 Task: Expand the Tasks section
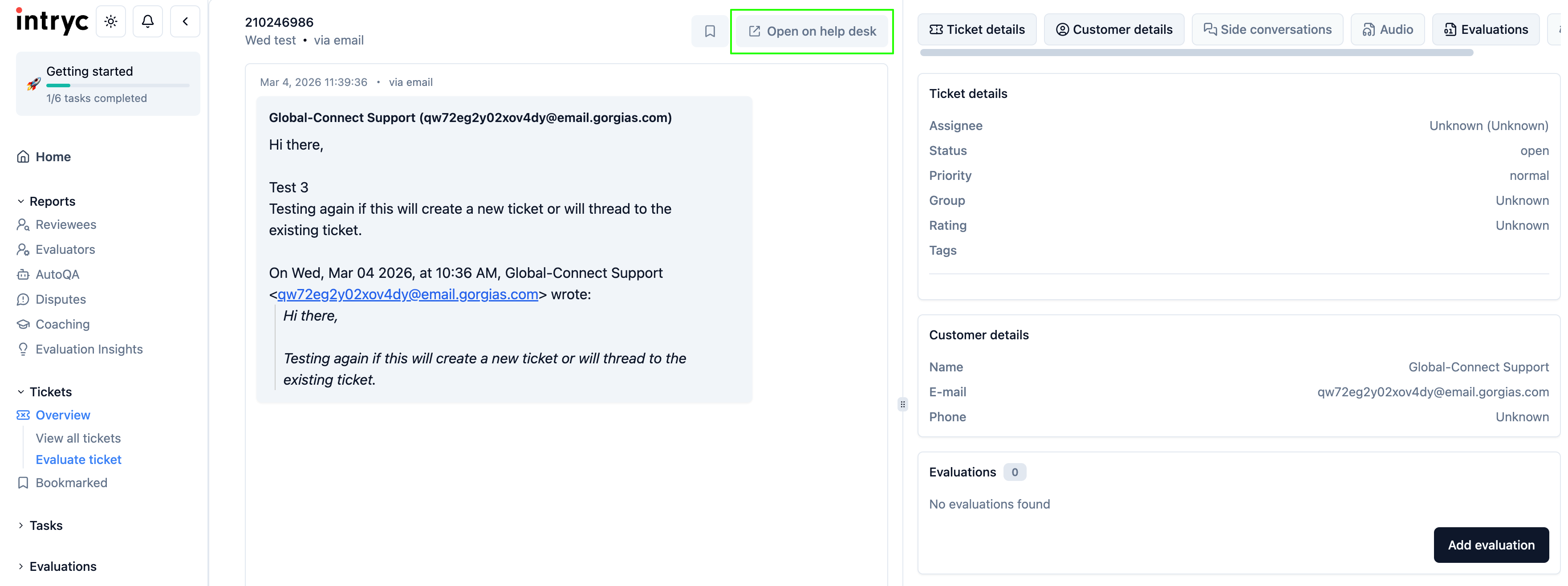pos(20,525)
